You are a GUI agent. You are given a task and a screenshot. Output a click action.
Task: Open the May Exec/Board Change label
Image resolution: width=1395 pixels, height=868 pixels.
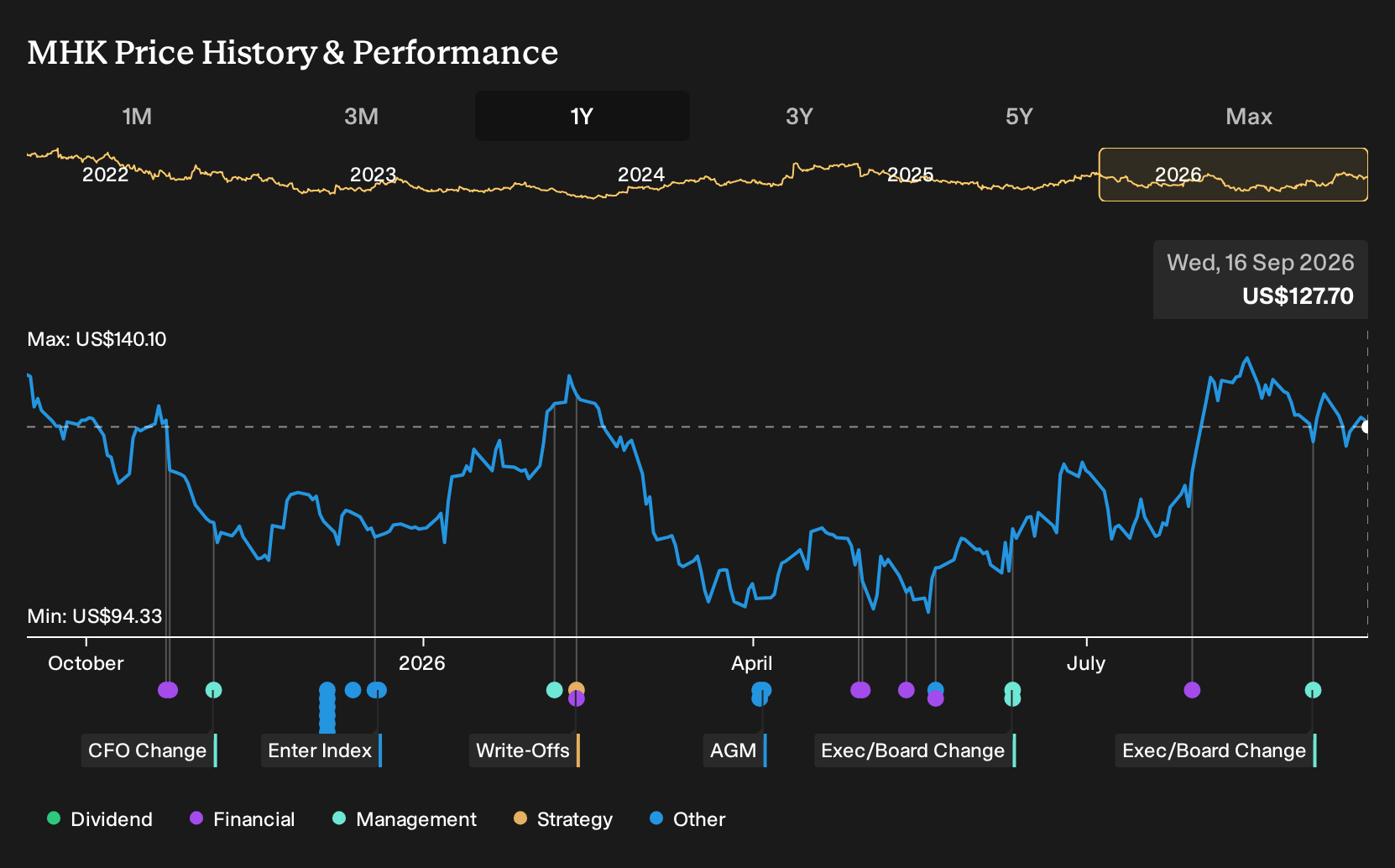915,750
